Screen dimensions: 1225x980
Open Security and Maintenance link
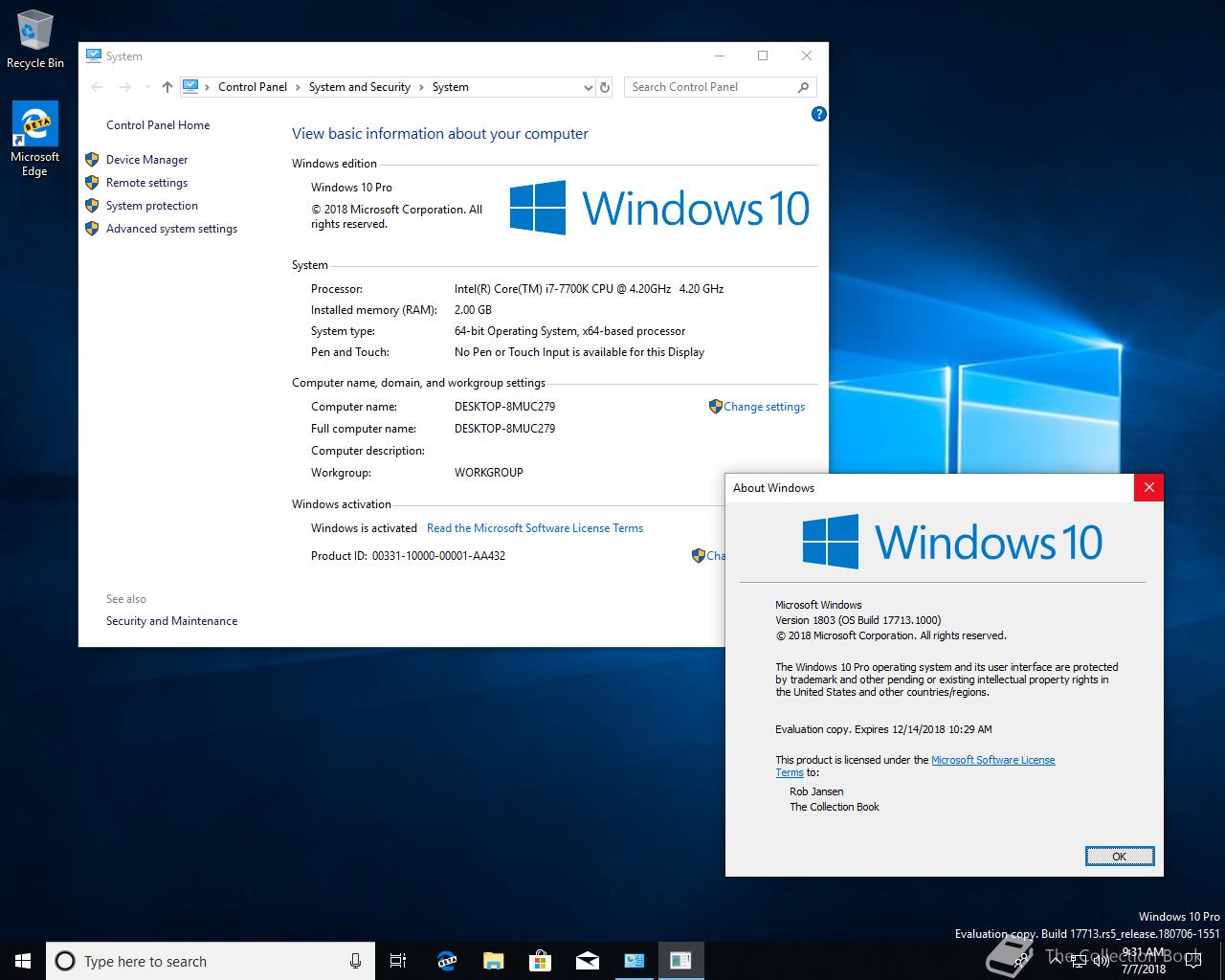(x=171, y=621)
